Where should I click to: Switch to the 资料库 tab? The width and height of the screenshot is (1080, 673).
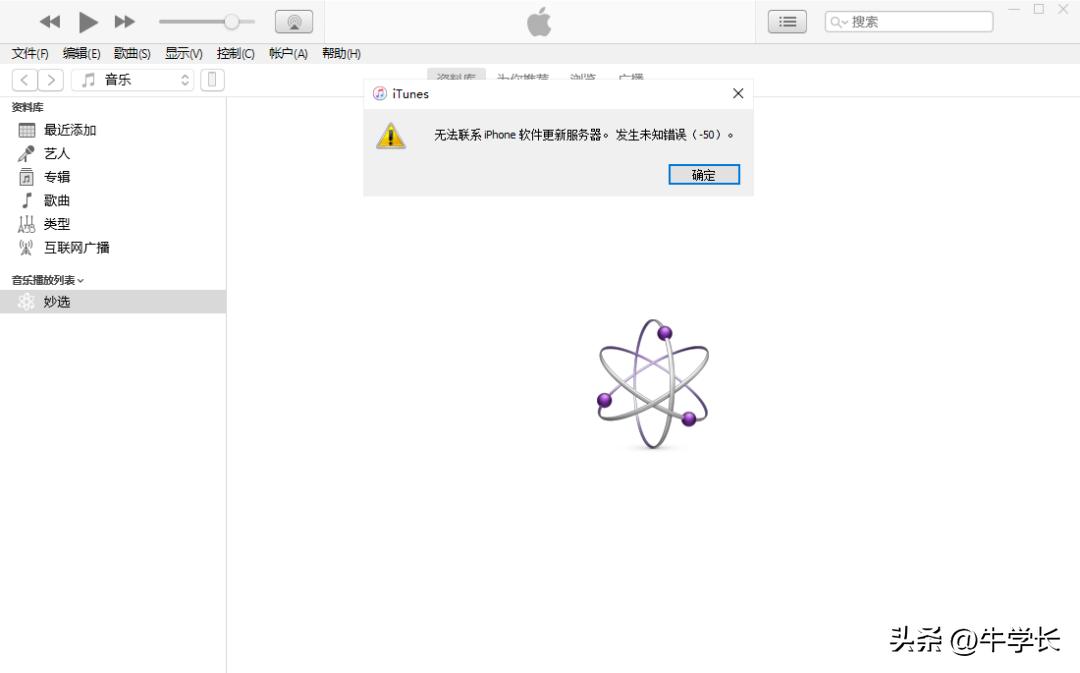tap(456, 77)
